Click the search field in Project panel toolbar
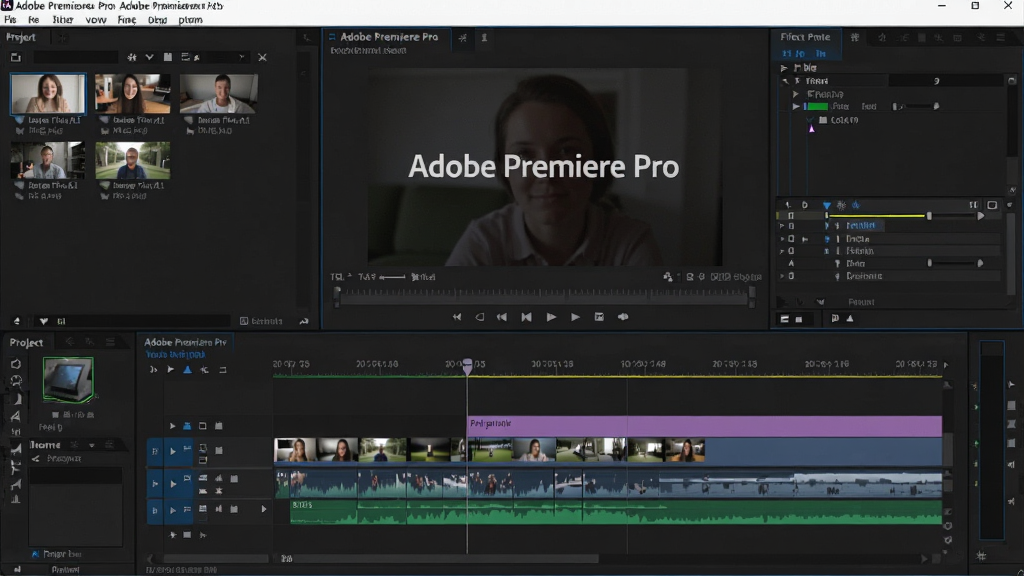This screenshot has width=1024, height=576. pyautogui.click(x=76, y=57)
